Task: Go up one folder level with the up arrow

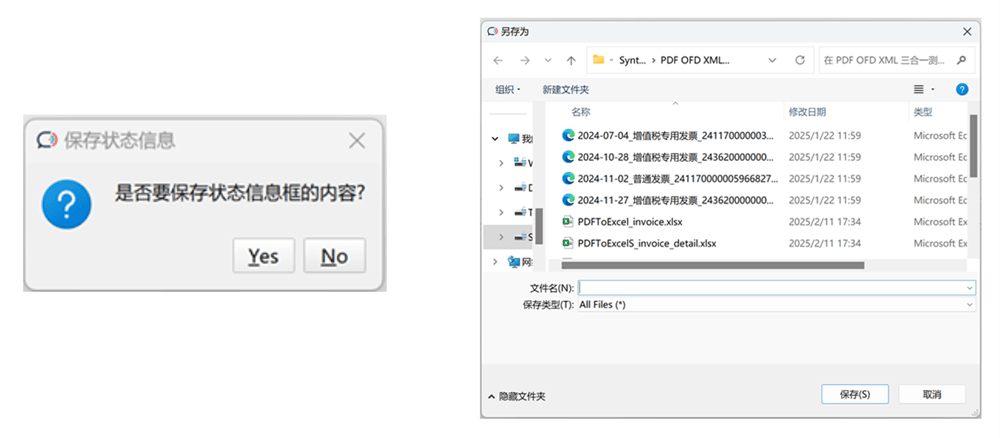Action: [571, 61]
